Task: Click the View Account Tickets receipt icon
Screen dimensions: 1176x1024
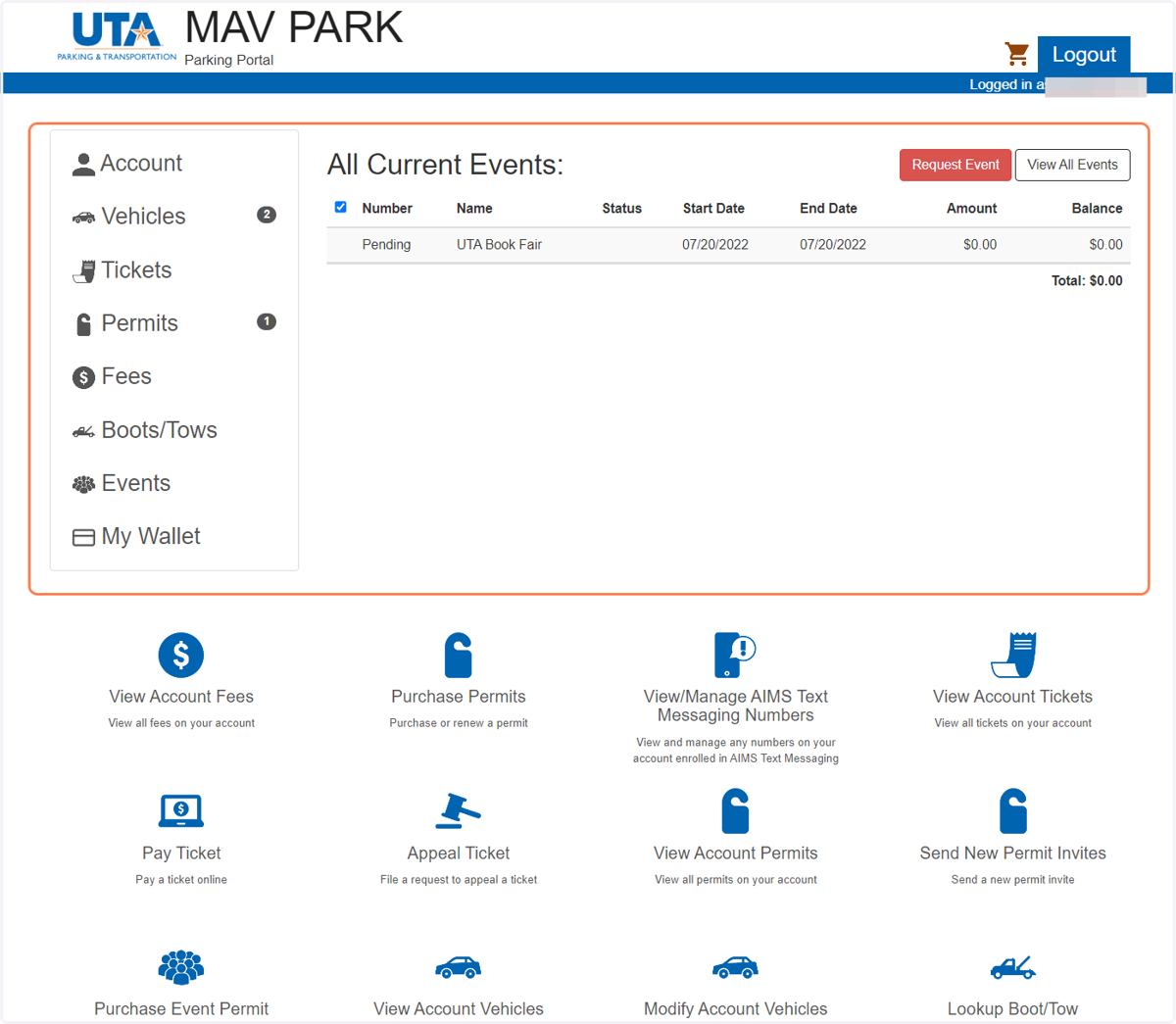Action: click(x=1013, y=655)
